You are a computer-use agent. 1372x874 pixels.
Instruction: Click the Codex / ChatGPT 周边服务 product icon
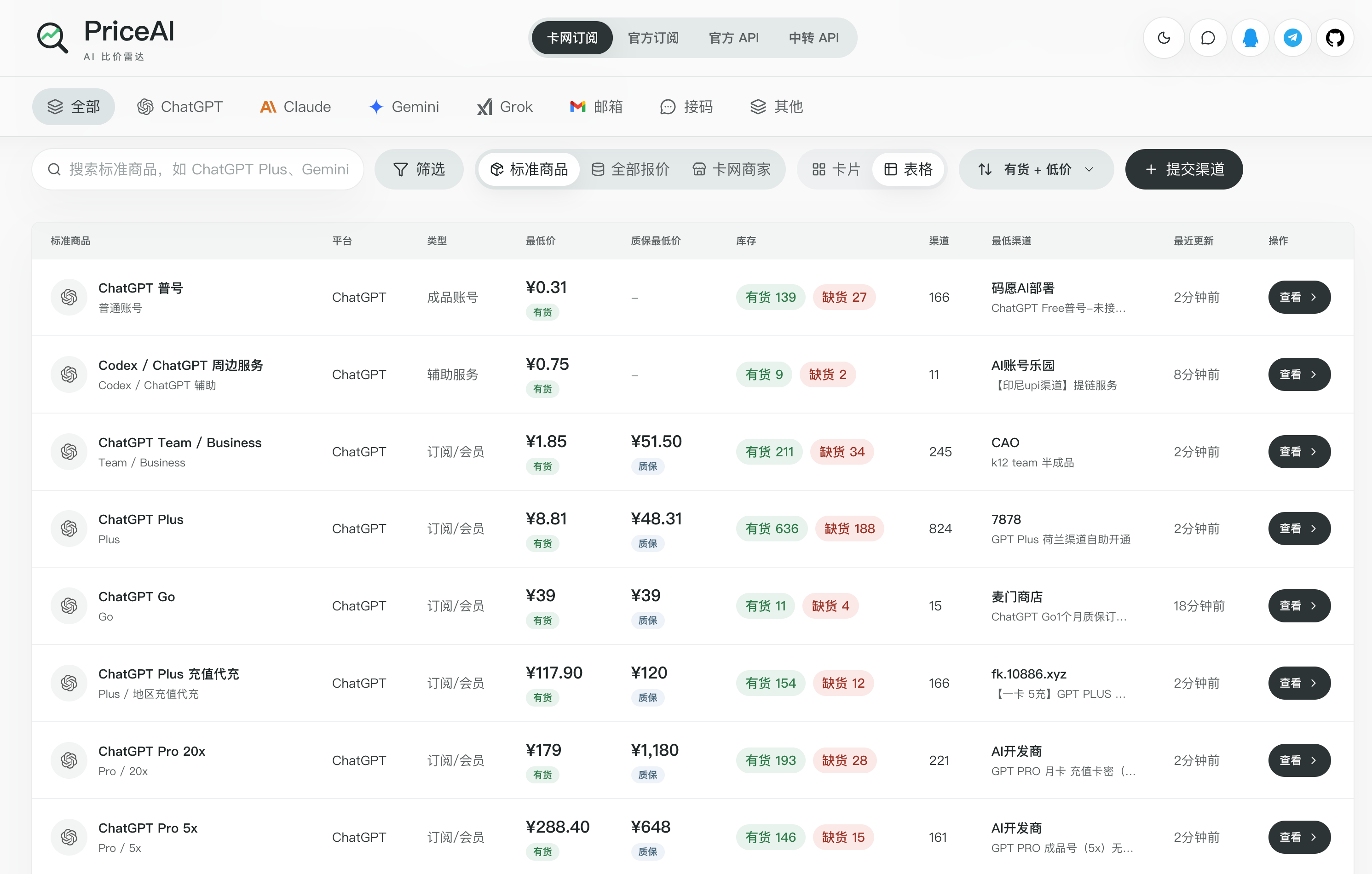69,374
